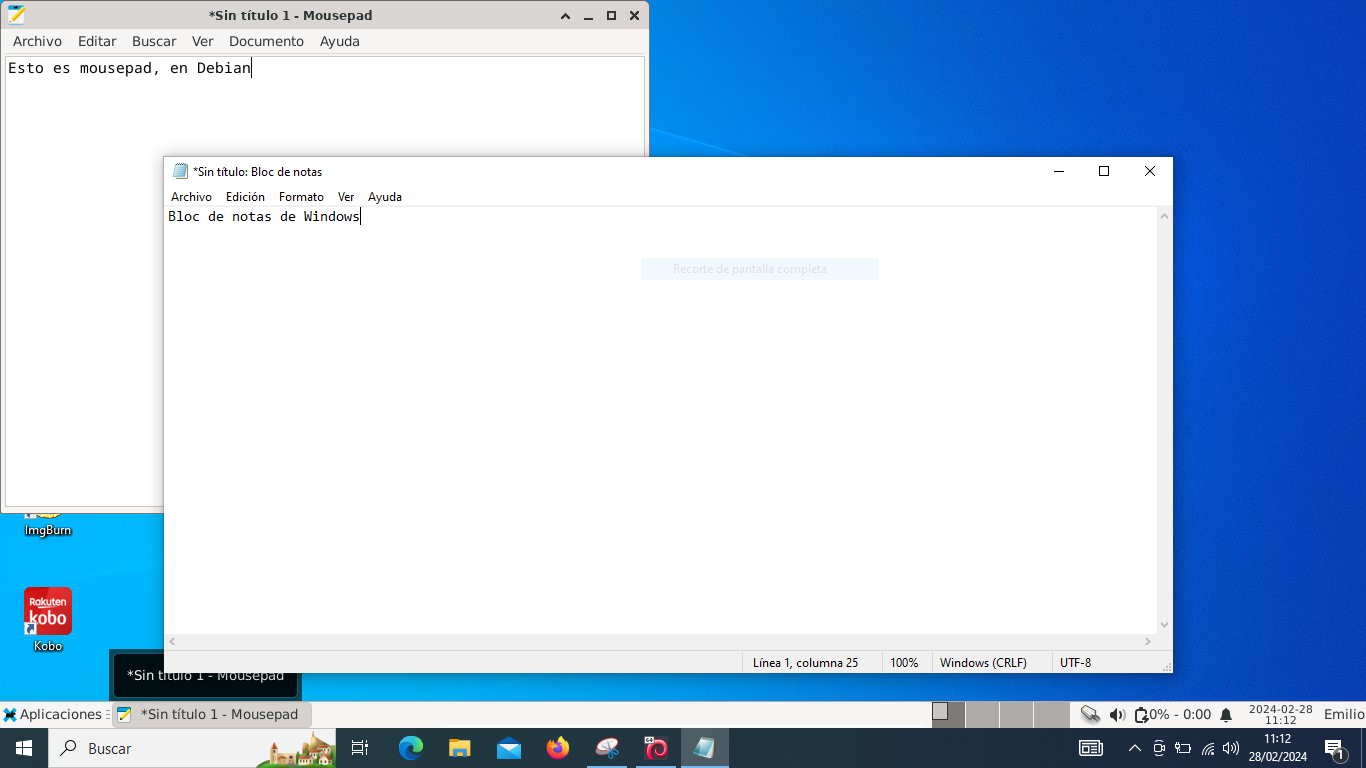The height and width of the screenshot is (768, 1366).
Task: Click the Xfce panel volume icon
Action: pos(1117,714)
